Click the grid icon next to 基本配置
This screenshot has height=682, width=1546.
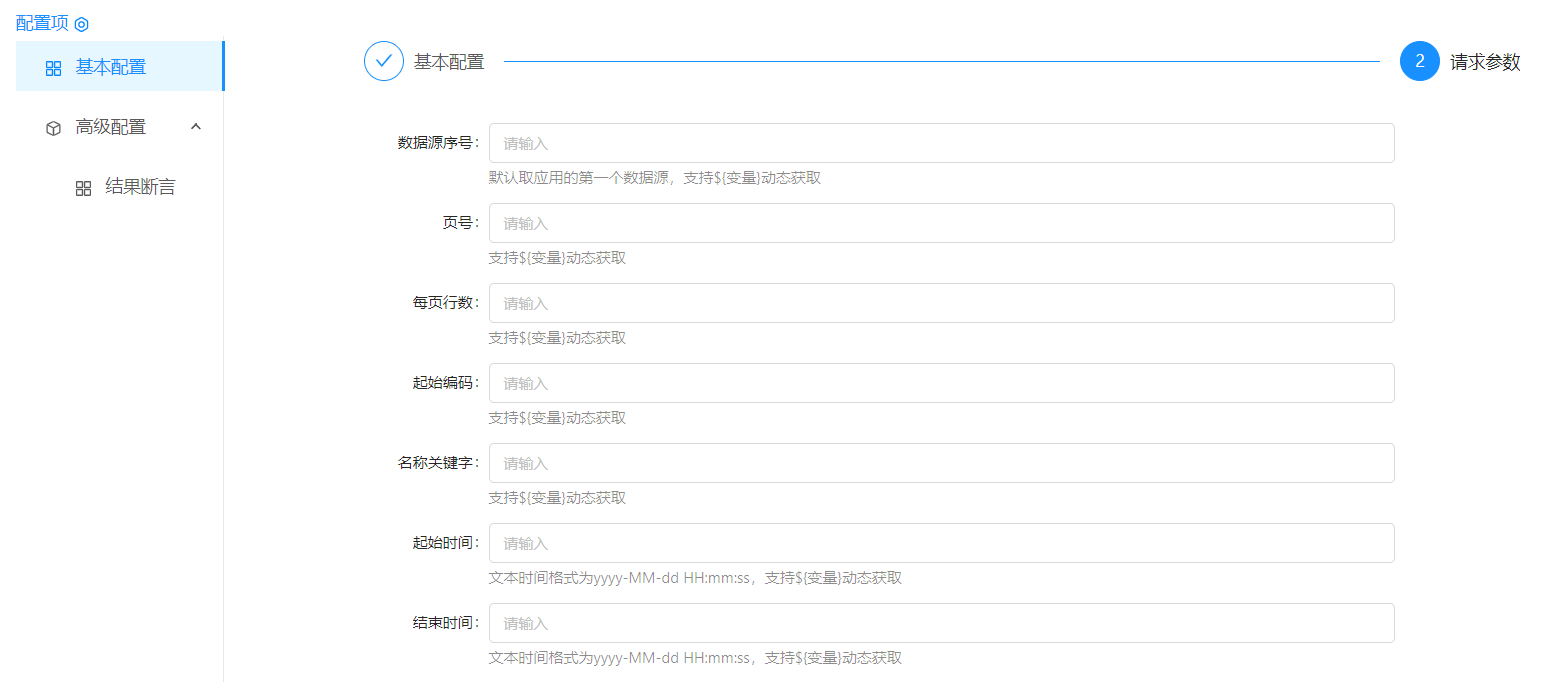[x=54, y=68]
